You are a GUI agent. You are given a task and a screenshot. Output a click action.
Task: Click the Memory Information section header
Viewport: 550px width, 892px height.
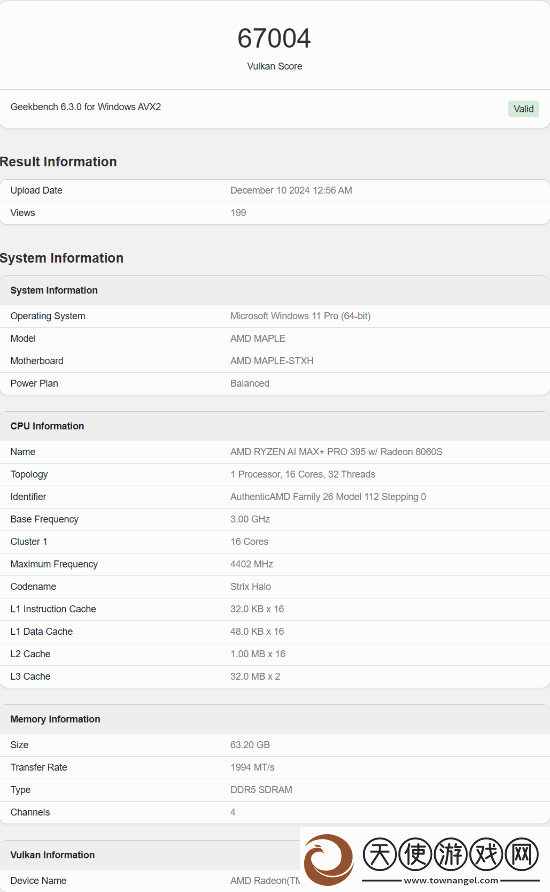click(55, 719)
